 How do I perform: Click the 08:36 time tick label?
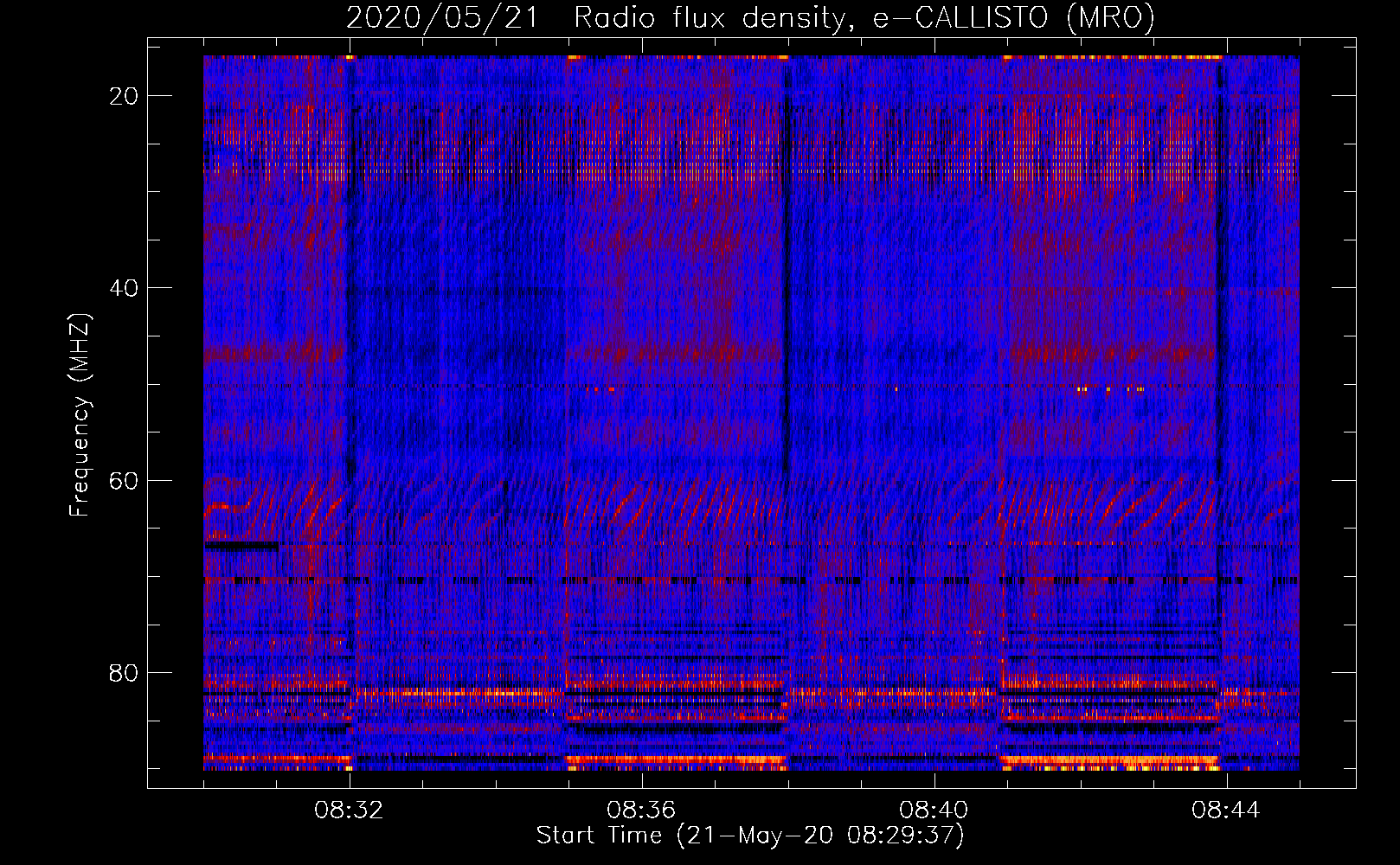tap(641, 811)
